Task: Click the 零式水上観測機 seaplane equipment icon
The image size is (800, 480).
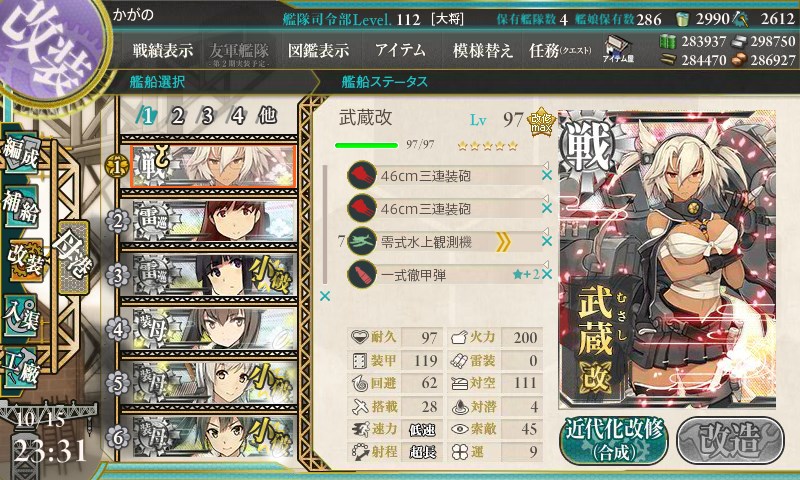Action: point(361,242)
